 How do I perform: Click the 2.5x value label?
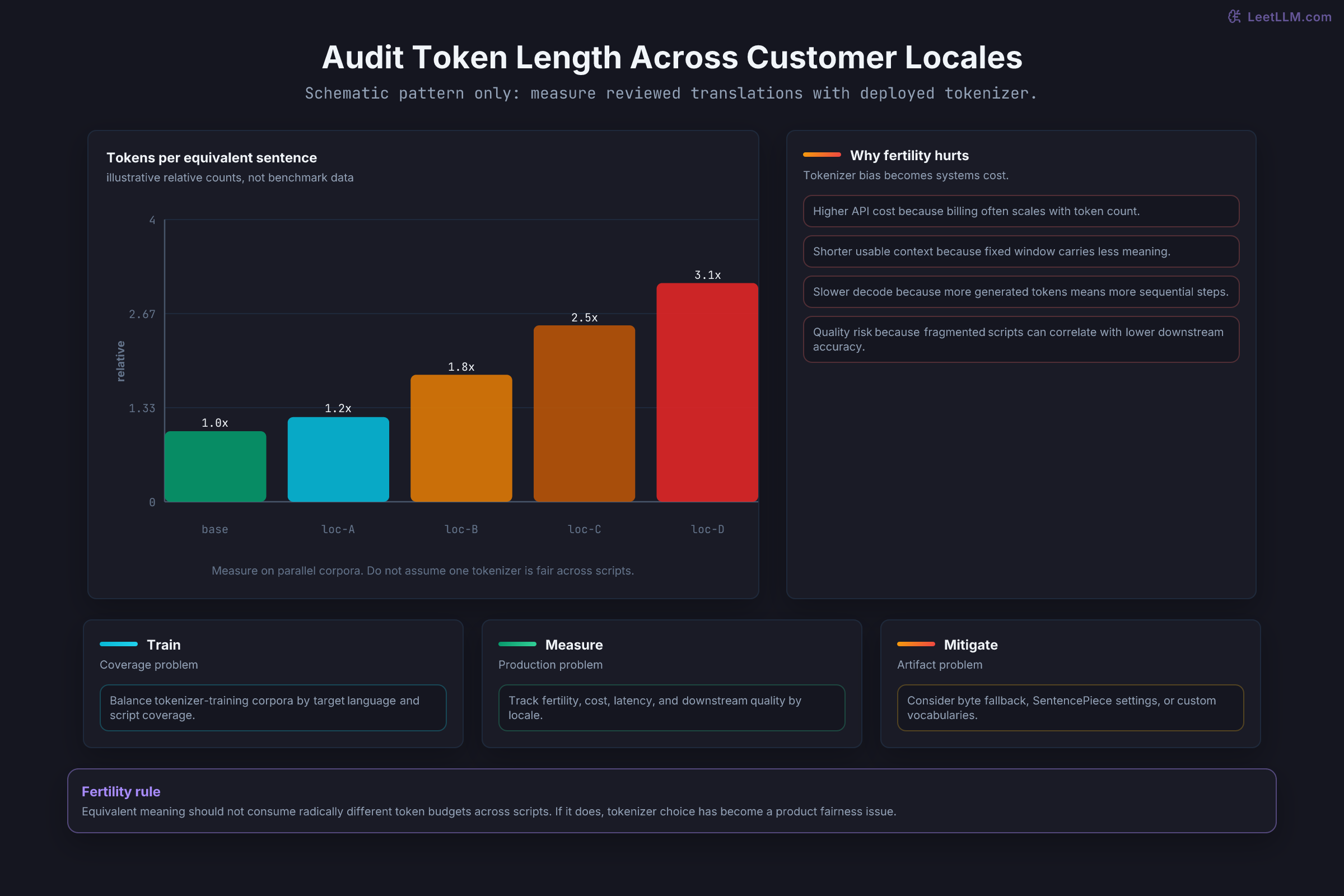point(585,318)
